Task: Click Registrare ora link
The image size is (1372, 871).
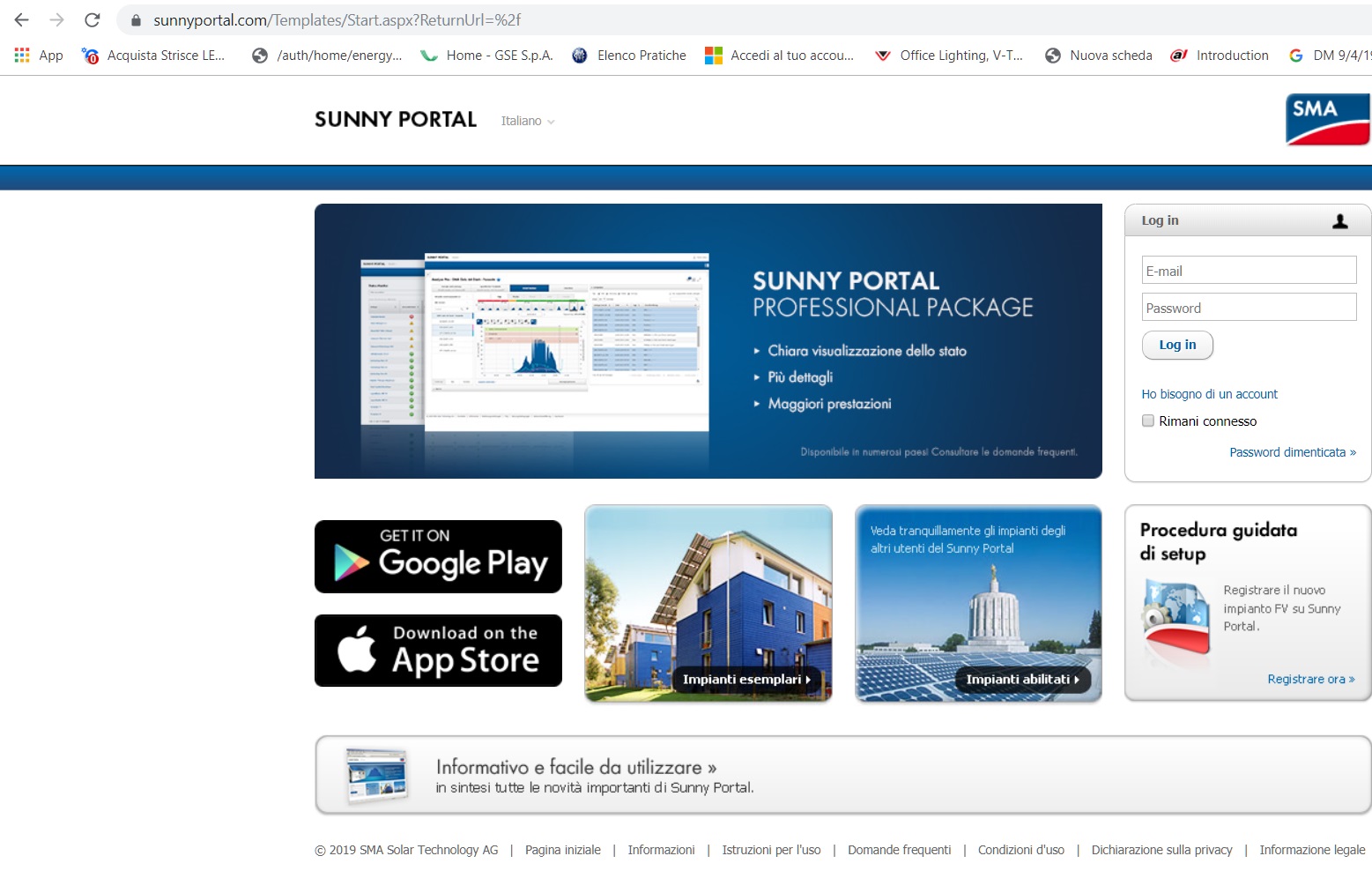Action: point(1311,679)
